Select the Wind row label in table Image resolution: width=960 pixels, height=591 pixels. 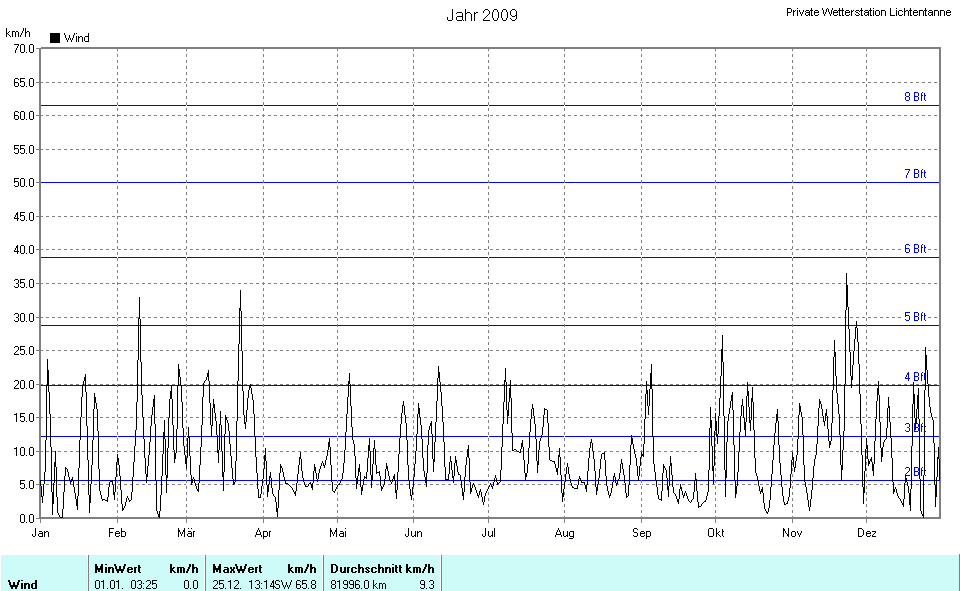[22, 584]
